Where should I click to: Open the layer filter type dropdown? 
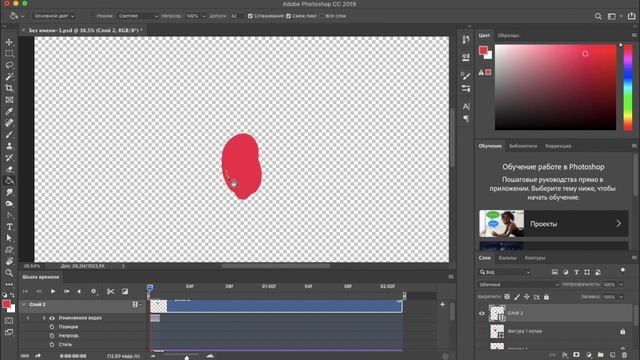pos(506,272)
